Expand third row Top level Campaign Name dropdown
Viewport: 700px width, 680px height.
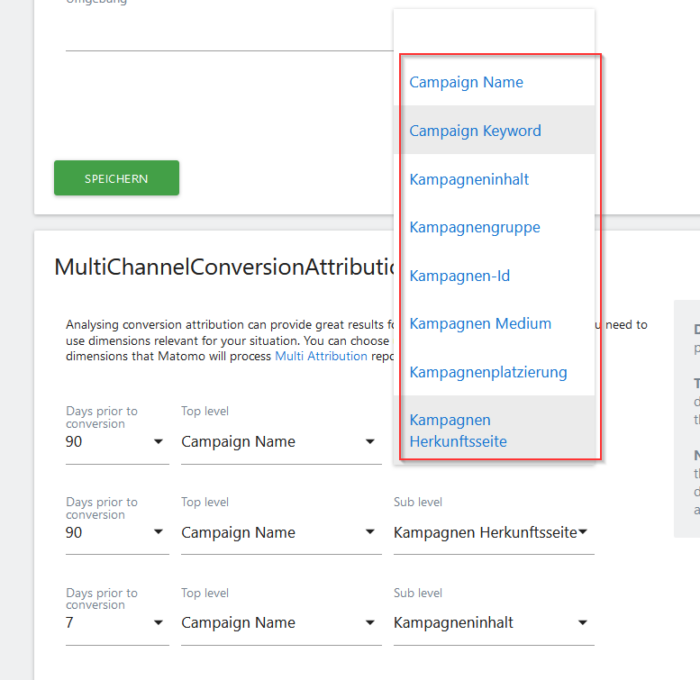pyautogui.click(x=281, y=622)
